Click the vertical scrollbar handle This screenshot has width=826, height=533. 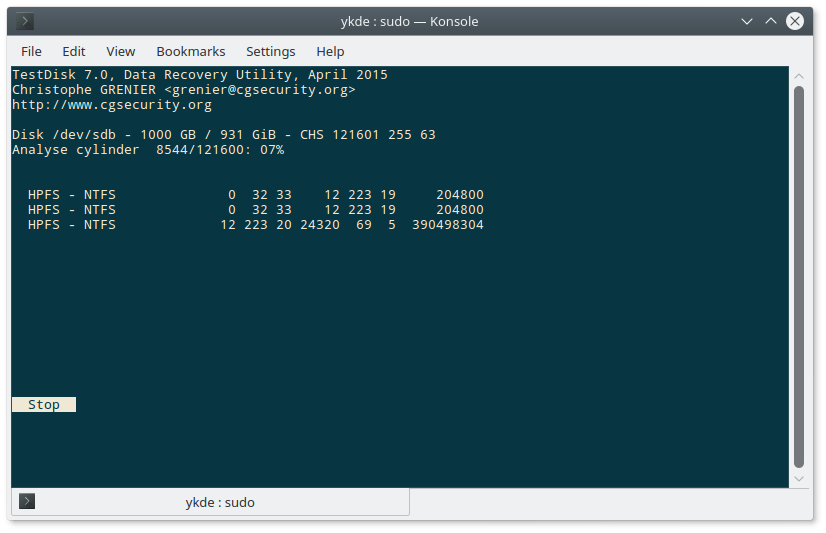point(799,277)
